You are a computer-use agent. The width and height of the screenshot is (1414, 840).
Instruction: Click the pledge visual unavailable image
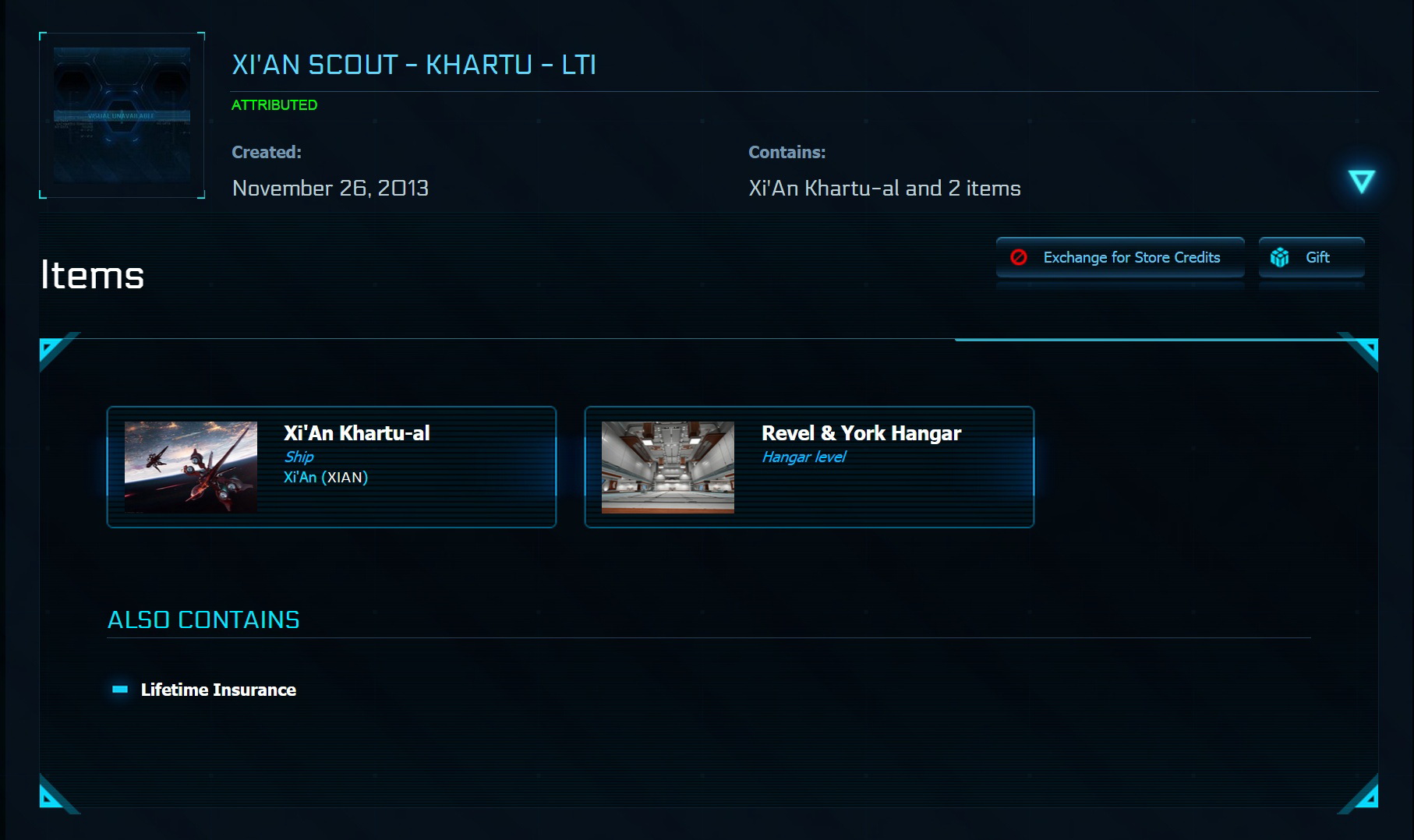click(122, 115)
